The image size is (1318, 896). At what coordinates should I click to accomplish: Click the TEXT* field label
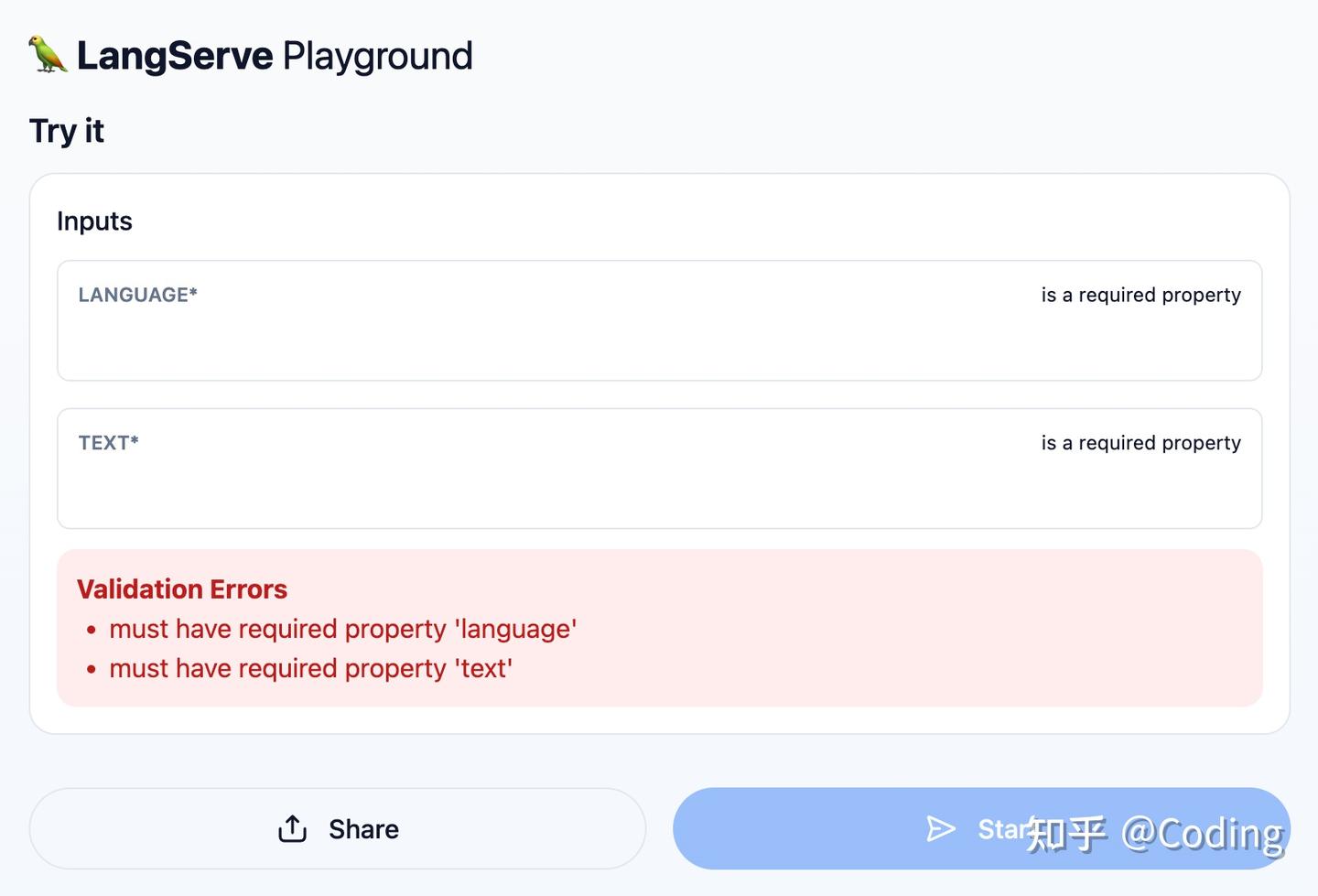tap(108, 443)
